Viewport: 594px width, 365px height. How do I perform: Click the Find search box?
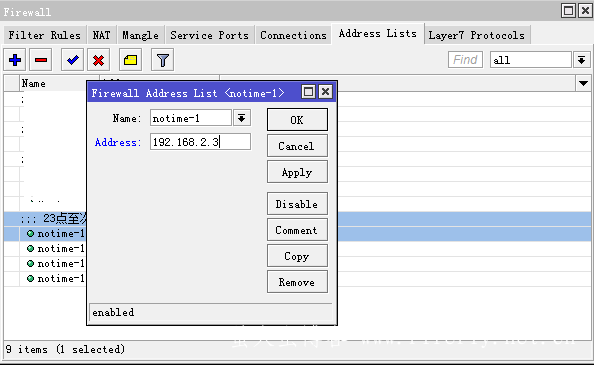pos(465,60)
